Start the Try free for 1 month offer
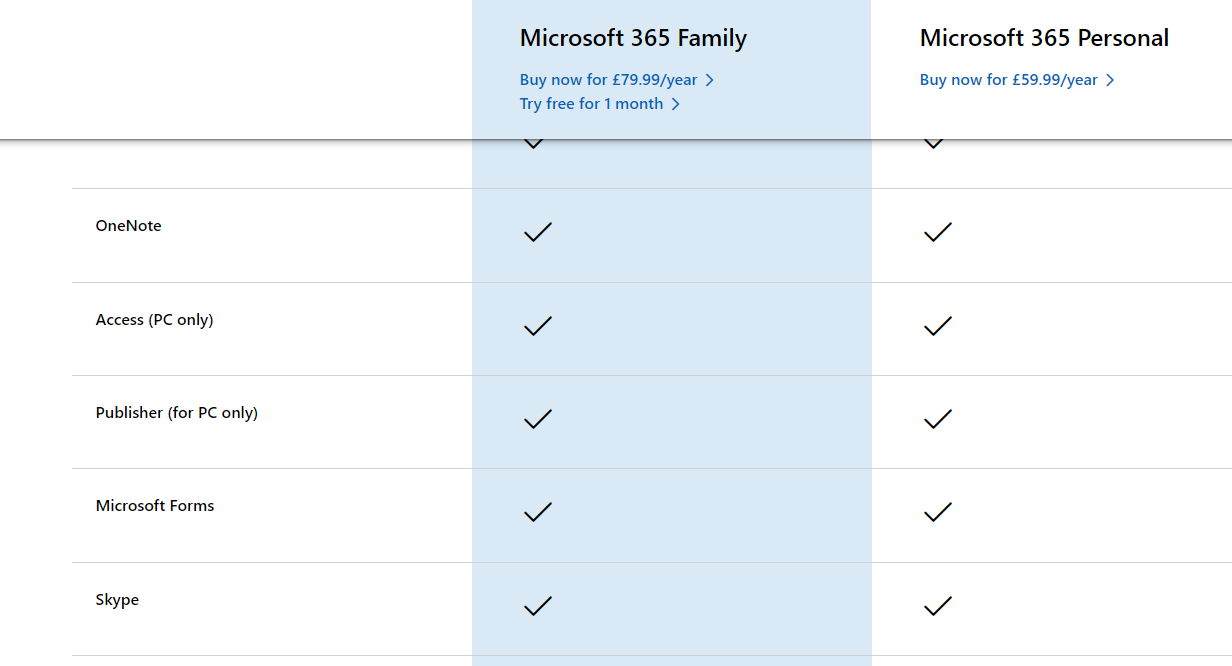 point(600,104)
